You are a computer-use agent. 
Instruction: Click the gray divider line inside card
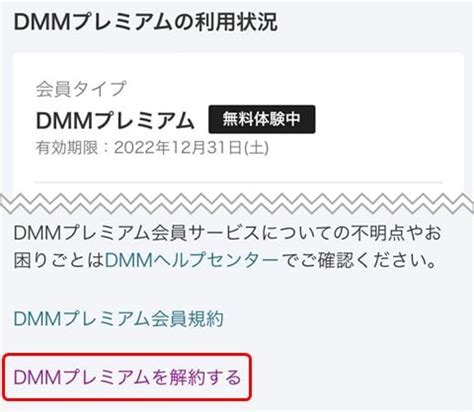238,182
